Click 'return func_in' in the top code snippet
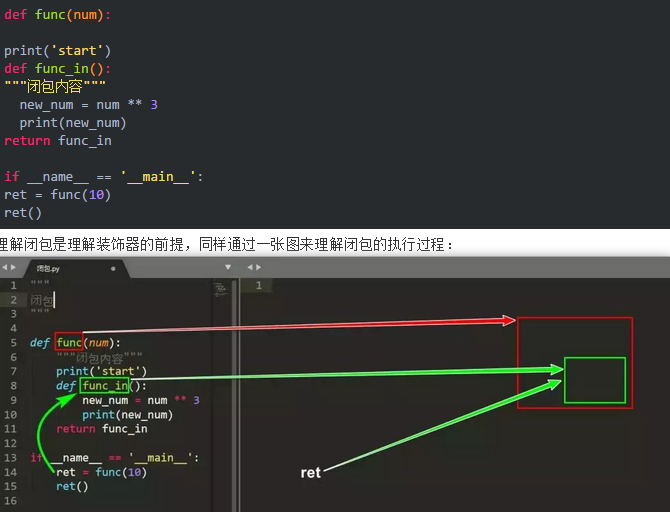Image resolution: width=670 pixels, height=512 pixels. [x=58, y=141]
